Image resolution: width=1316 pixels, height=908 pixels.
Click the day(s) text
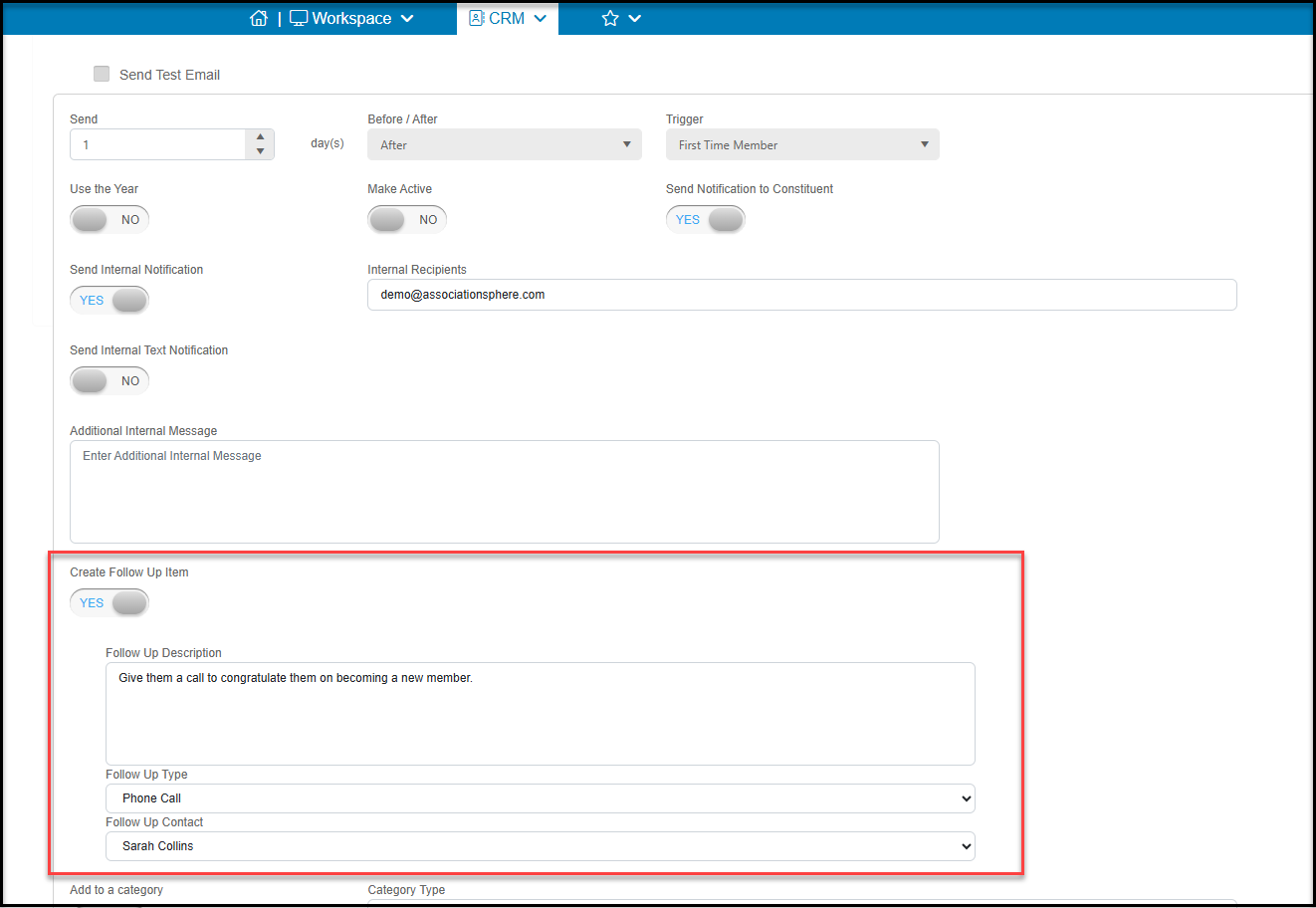[x=328, y=143]
